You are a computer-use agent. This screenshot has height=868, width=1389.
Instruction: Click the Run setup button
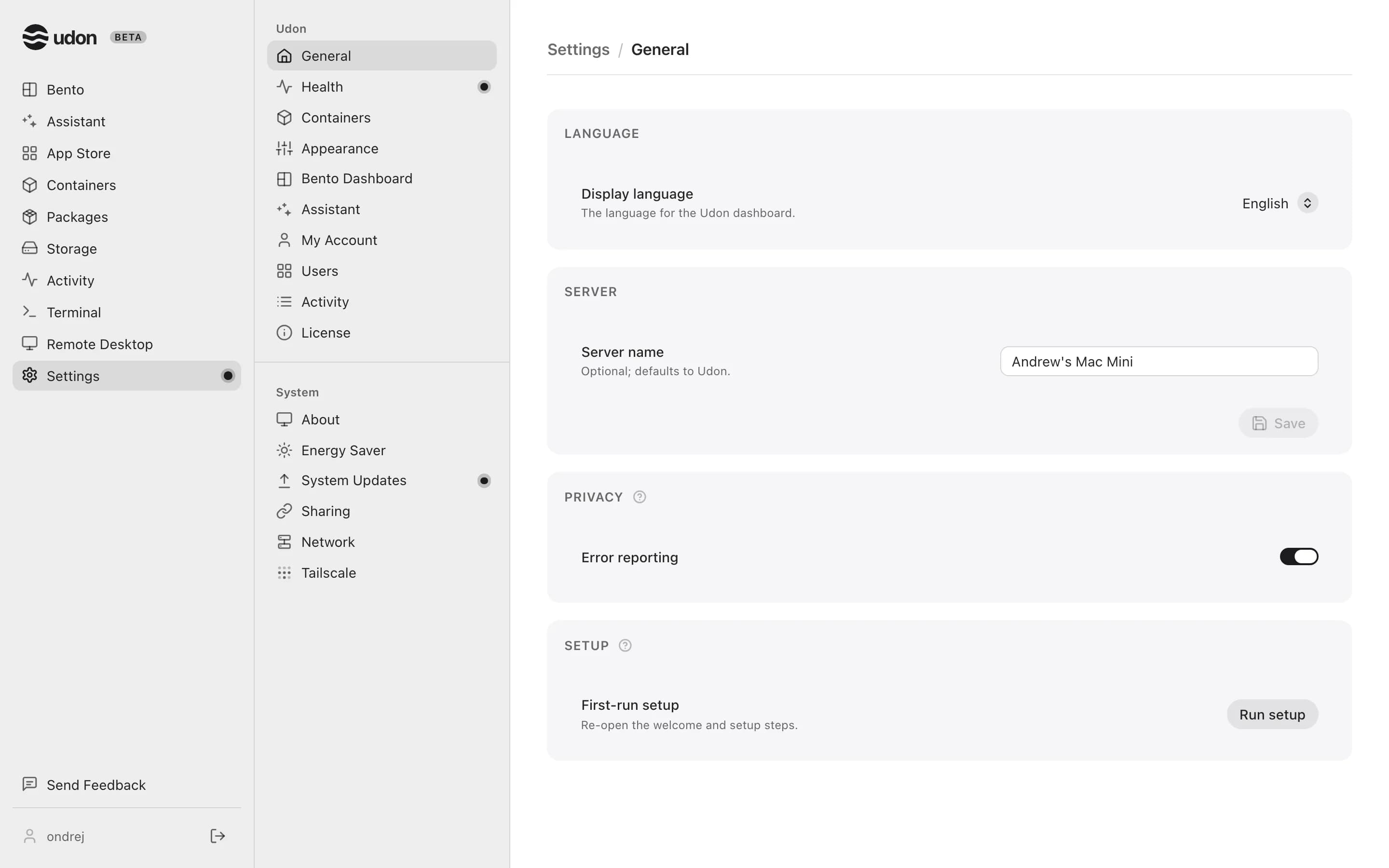click(x=1272, y=714)
